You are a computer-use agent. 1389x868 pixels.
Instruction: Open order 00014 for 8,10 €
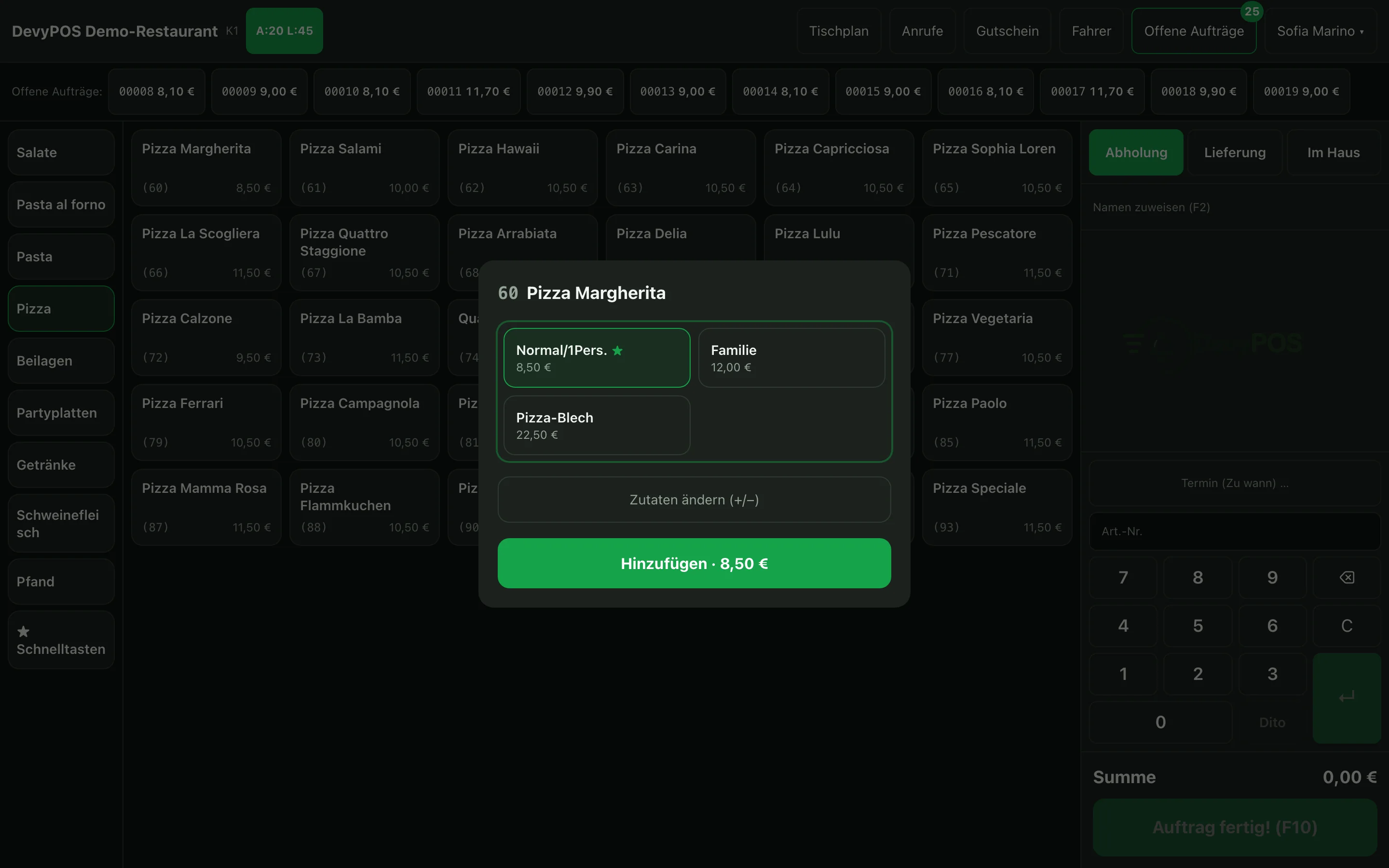(x=780, y=92)
